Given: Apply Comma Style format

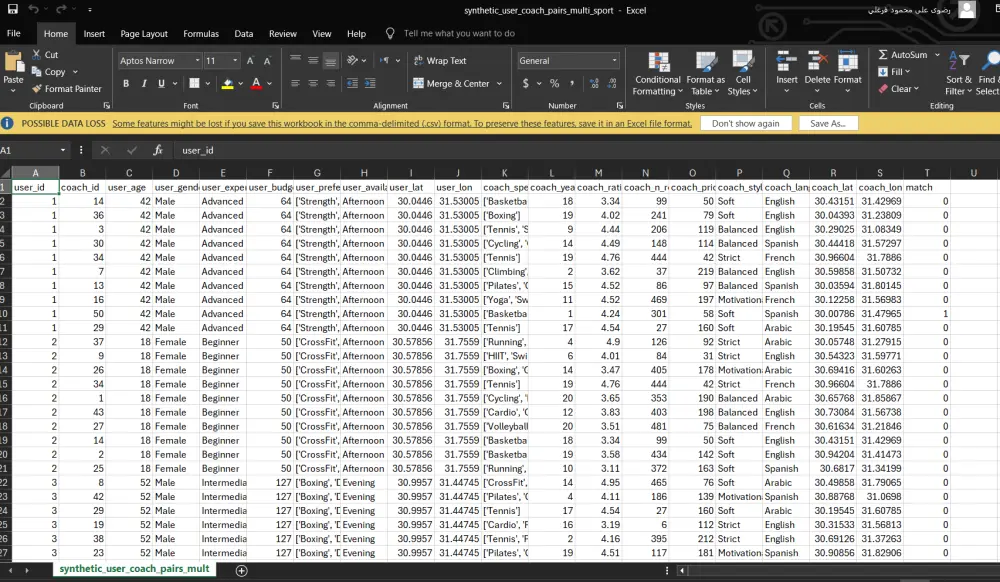Looking at the screenshot, I should [x=572, y=83].
